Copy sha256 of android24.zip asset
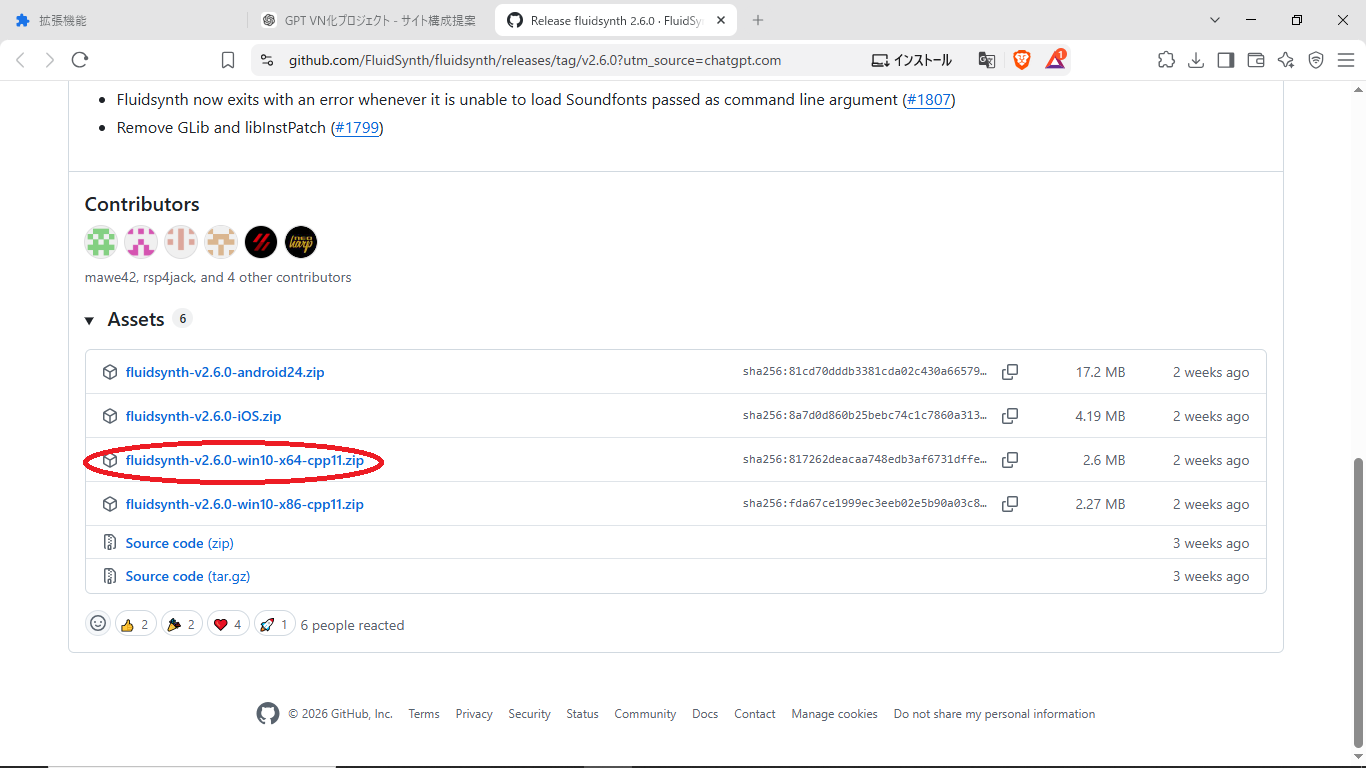Viewport: 1366px width, 768px height. tap(1010, 372)
